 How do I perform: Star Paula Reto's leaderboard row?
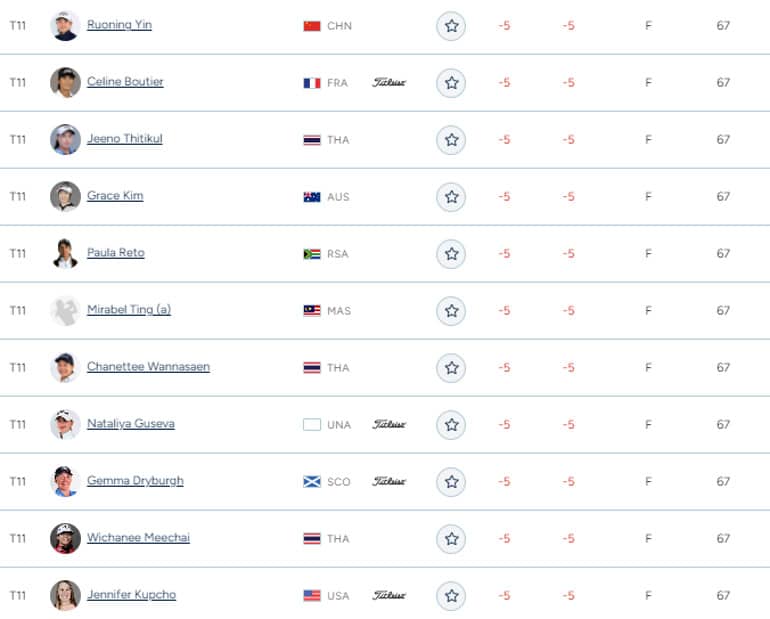[x=451, y=254]
